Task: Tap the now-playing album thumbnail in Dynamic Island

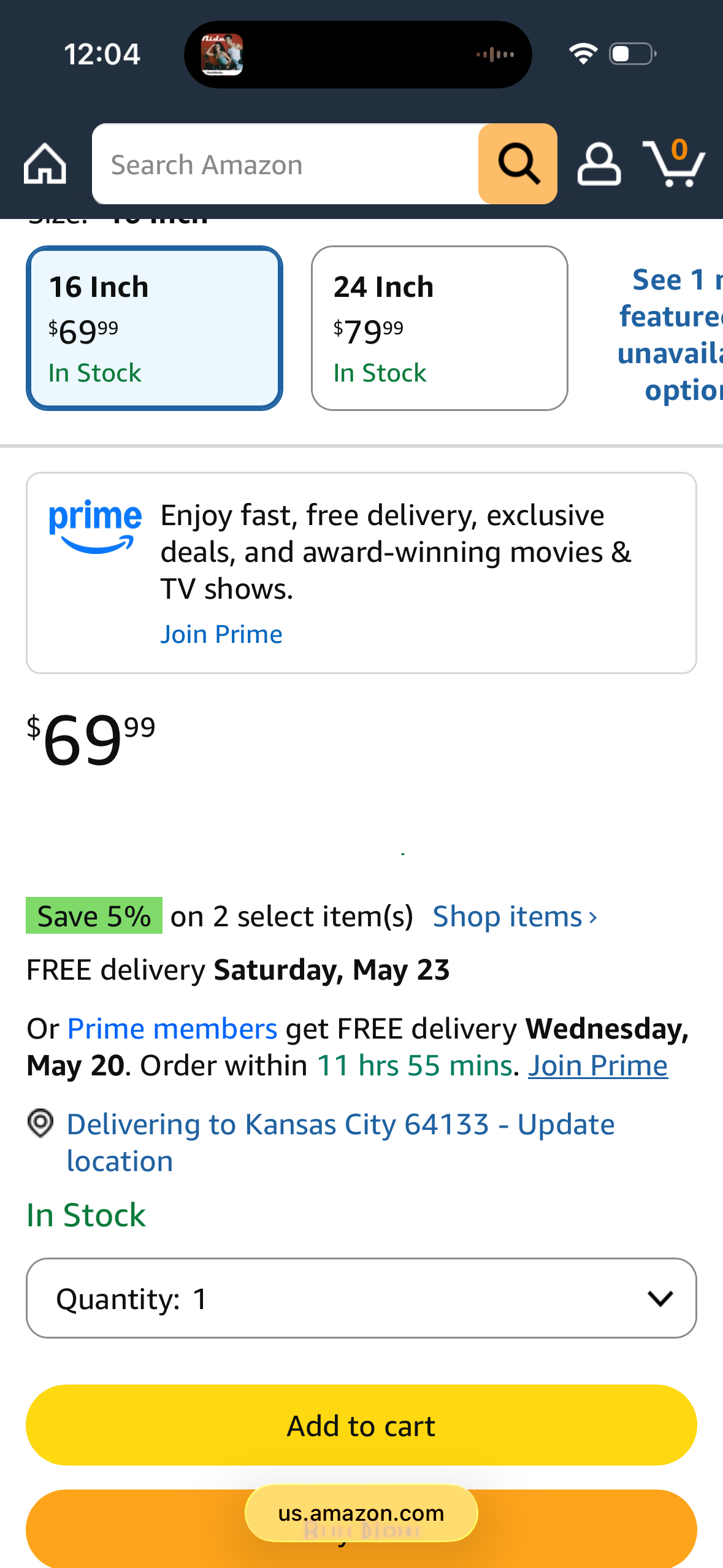Action: [x=222, y=55]
